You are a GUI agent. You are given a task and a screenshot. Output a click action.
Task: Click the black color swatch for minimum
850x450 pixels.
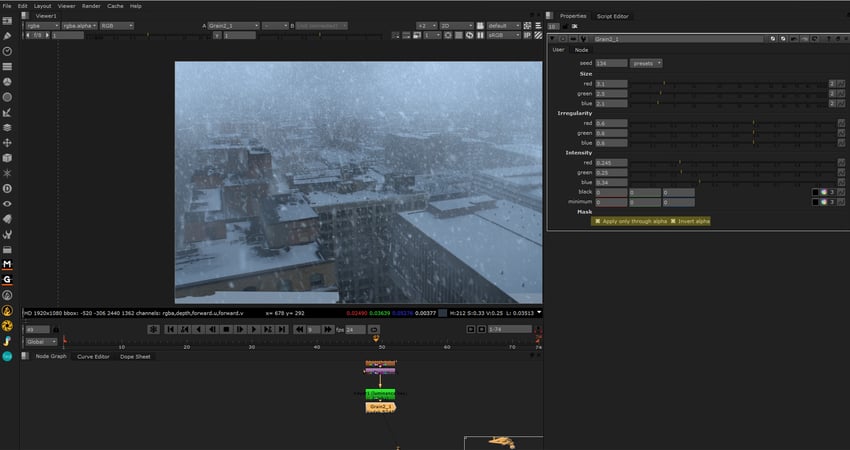815,202
